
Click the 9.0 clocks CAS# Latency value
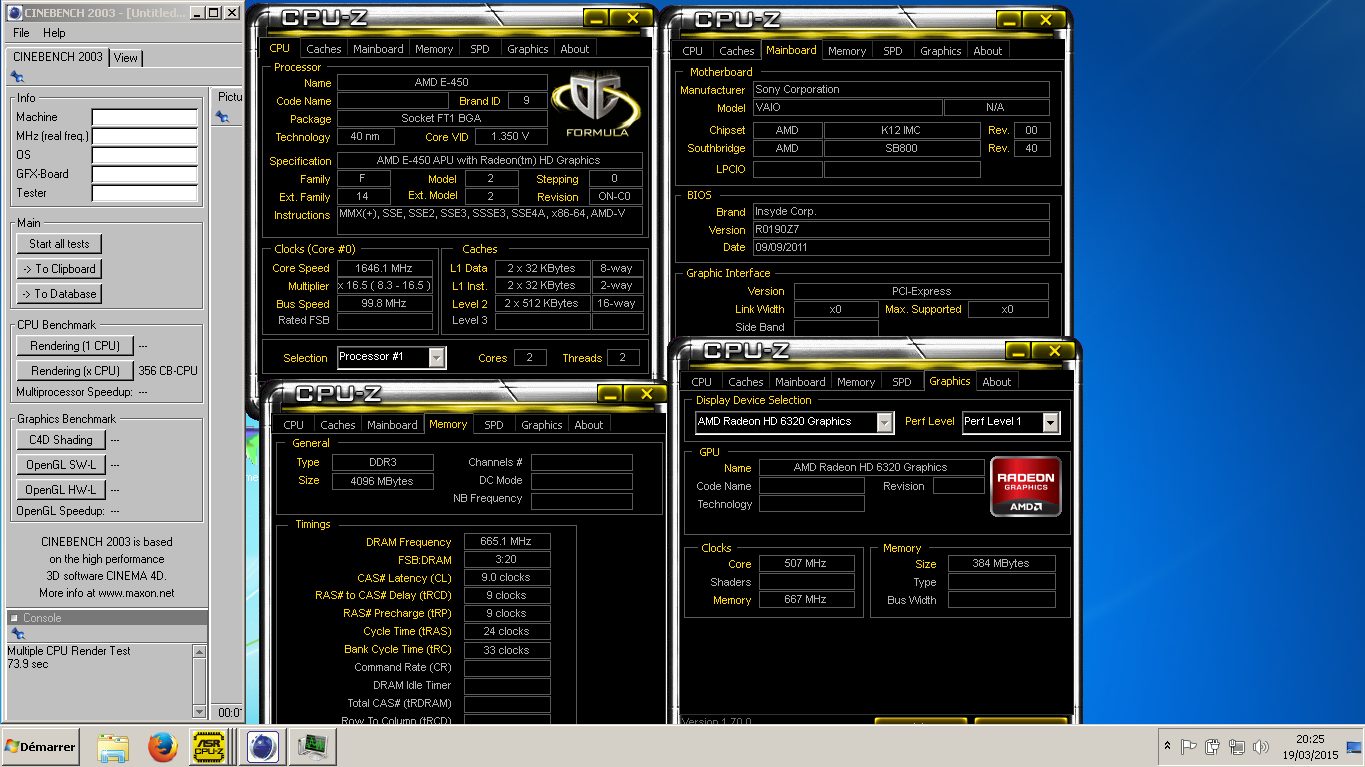click(x=505, y=578)
